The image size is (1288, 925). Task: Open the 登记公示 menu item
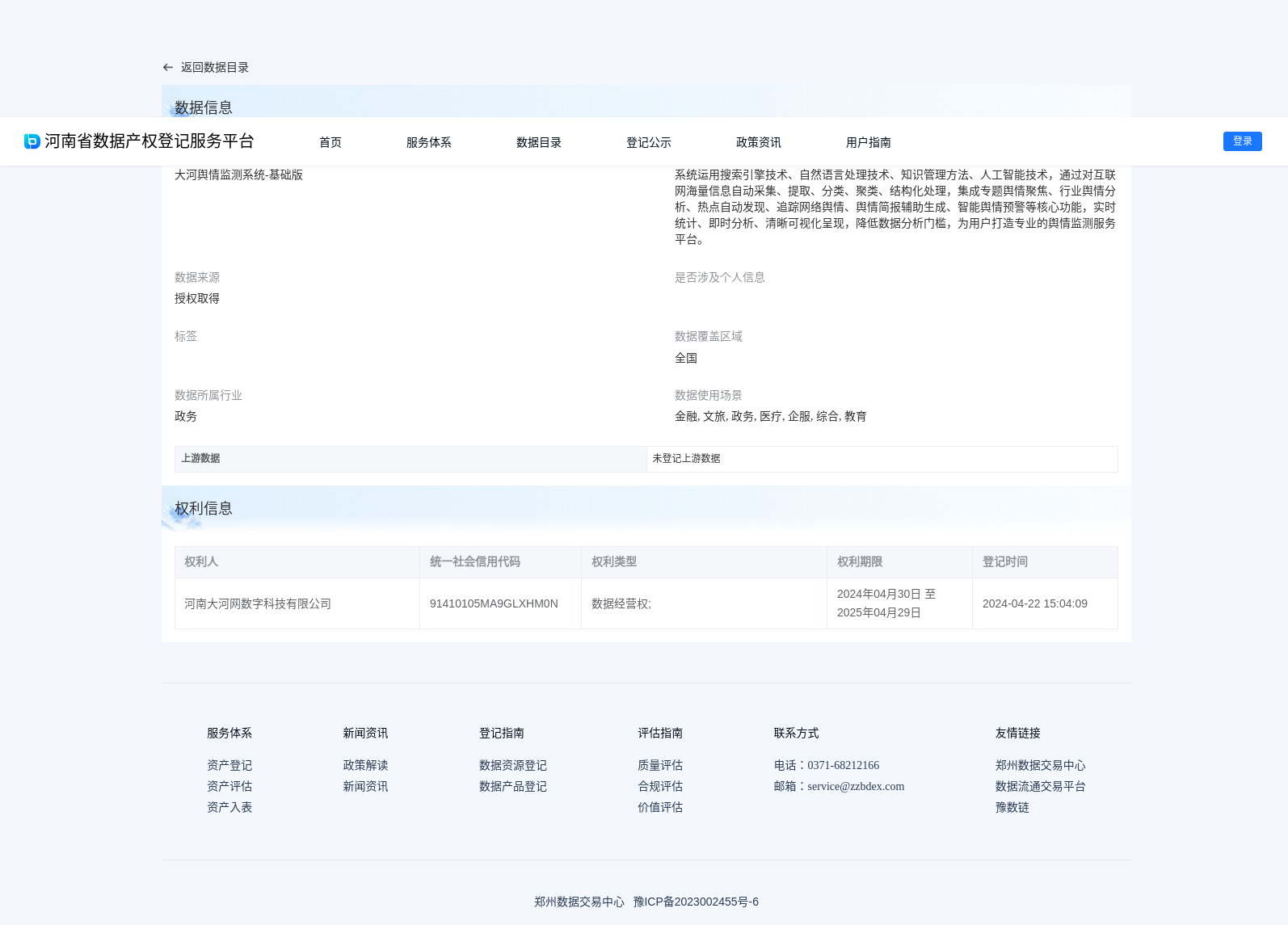649,142
